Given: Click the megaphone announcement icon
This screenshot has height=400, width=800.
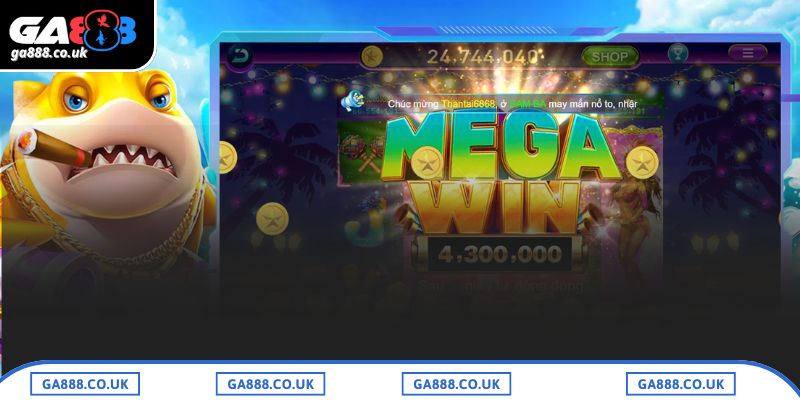Looking at the screenshot, I should (352, 101).
